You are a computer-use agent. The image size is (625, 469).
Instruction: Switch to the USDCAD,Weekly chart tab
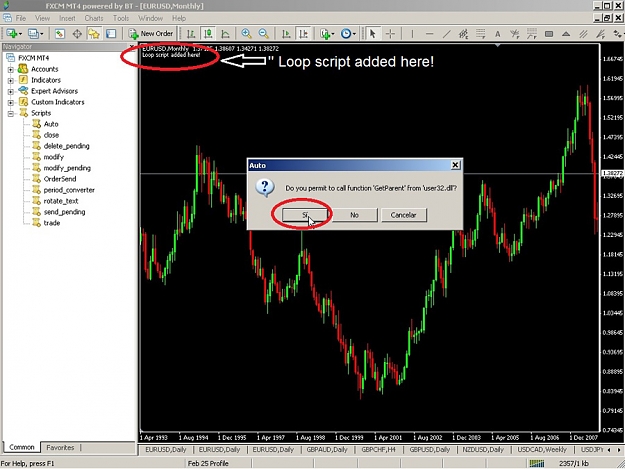(542, 449)
